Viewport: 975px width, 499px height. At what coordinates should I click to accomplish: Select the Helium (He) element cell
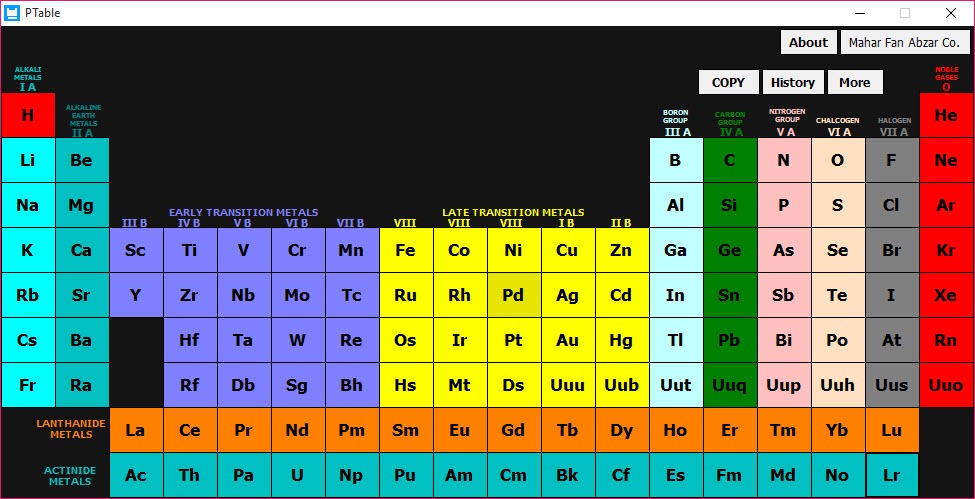[x=946, y=115]
